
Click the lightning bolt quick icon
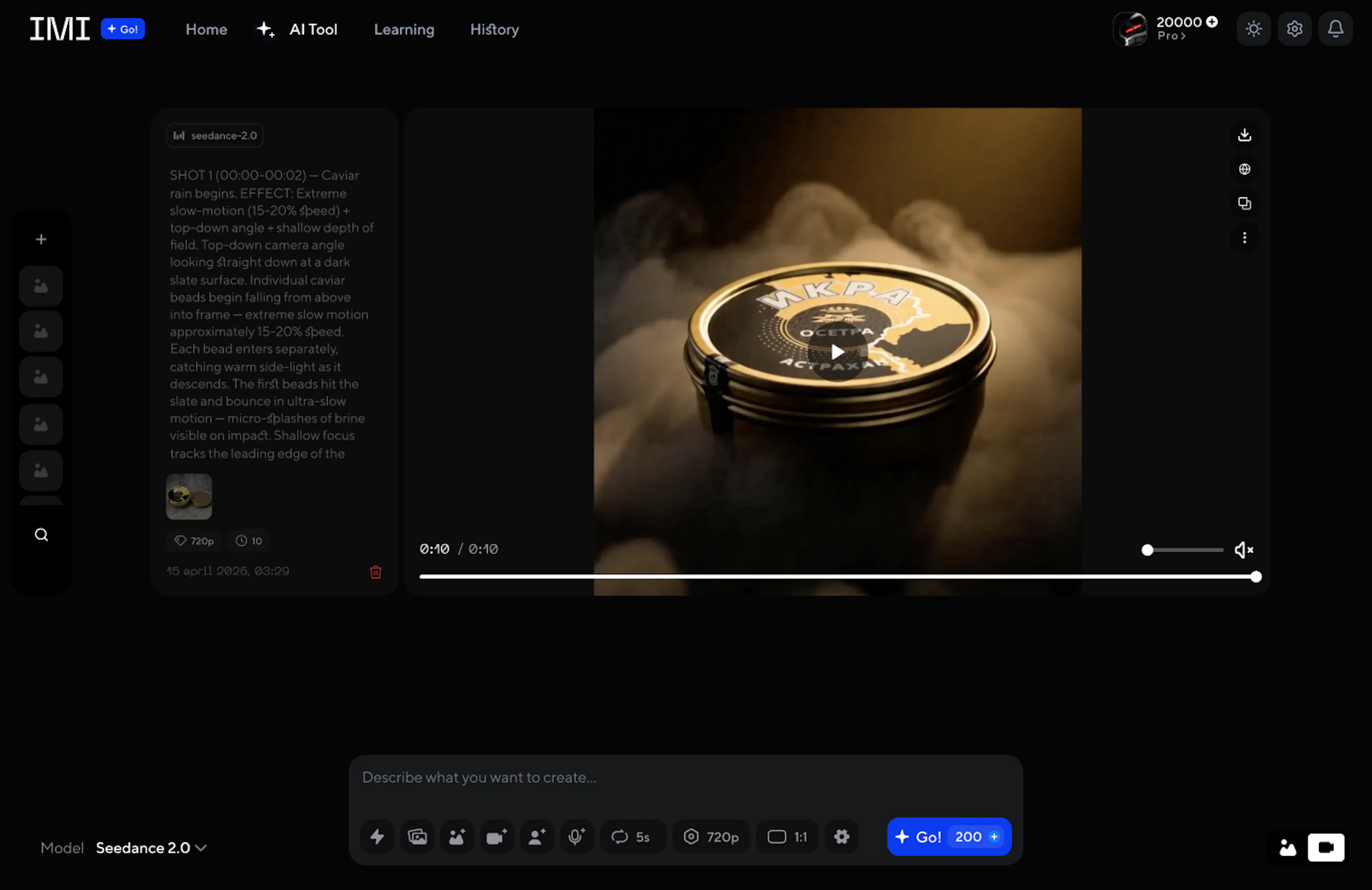pyautogui.click(x=377, y=836)
